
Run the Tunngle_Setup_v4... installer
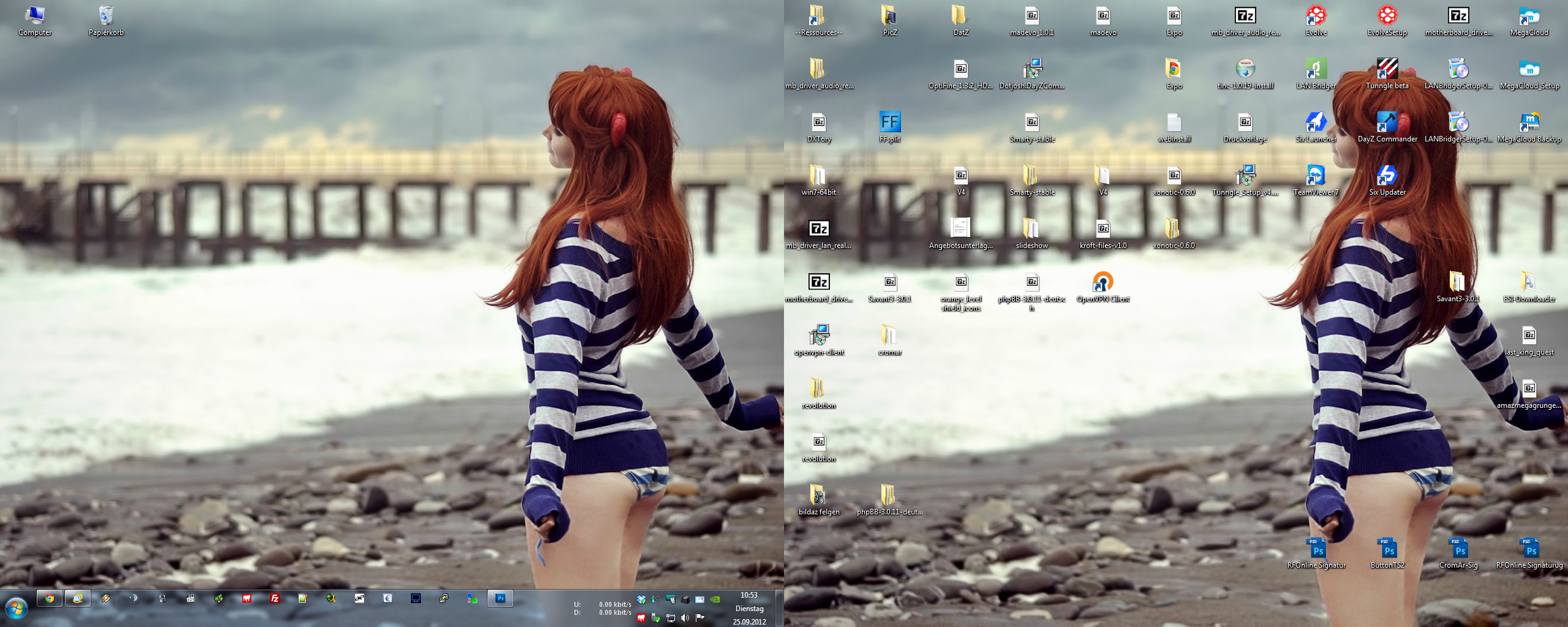[x=1245, y=181]
